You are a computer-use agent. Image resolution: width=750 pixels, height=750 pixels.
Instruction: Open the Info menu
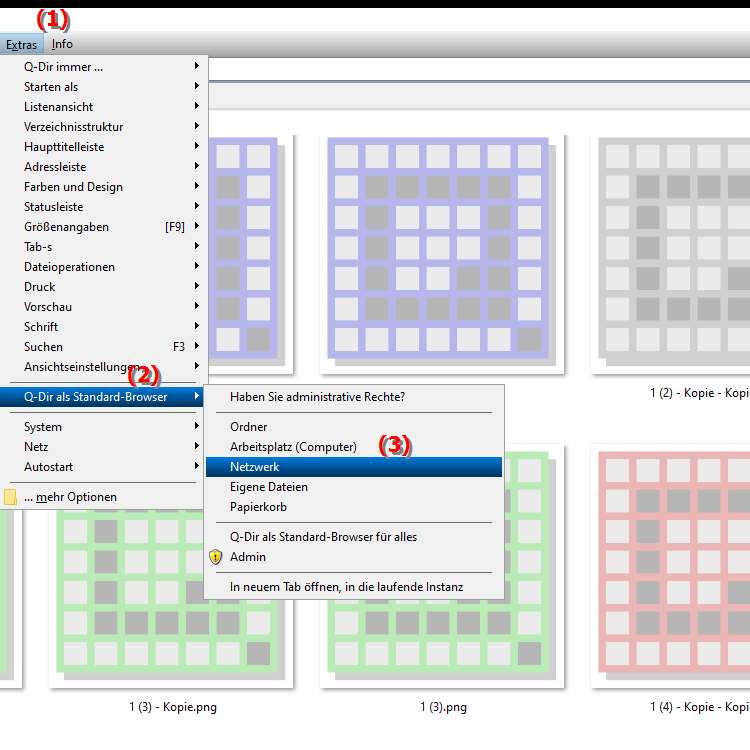point(62,44)
